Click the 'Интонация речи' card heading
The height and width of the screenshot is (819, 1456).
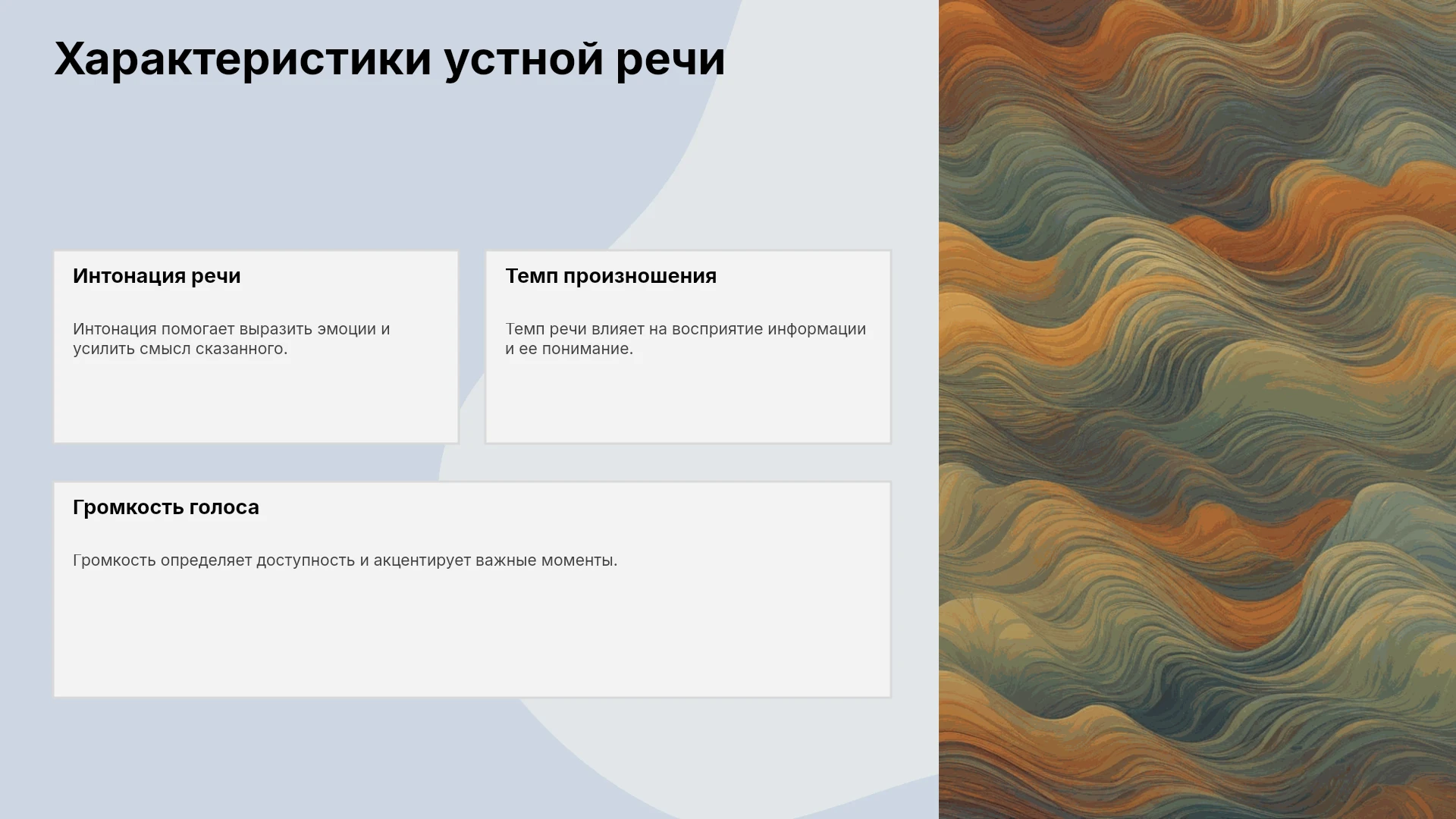pos(157,276)
